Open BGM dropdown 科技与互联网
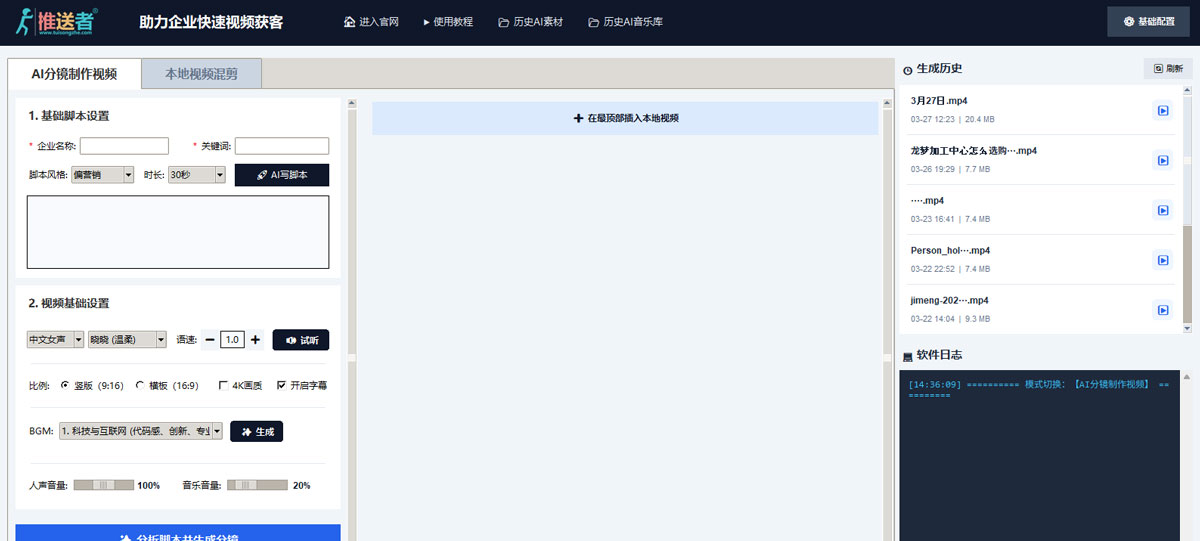This screenshot has height=541, width=1200. [141, 431]
